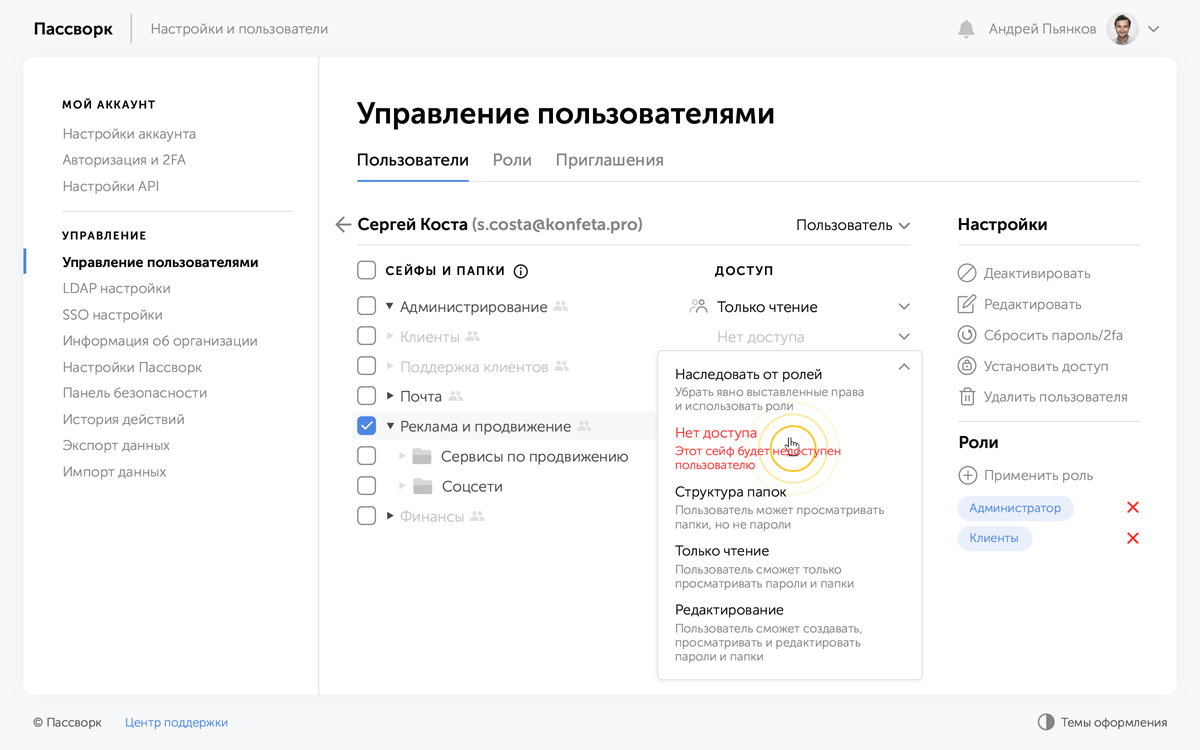
Task: Open Настройки API in sidebar
Action: tap(111, 186)
